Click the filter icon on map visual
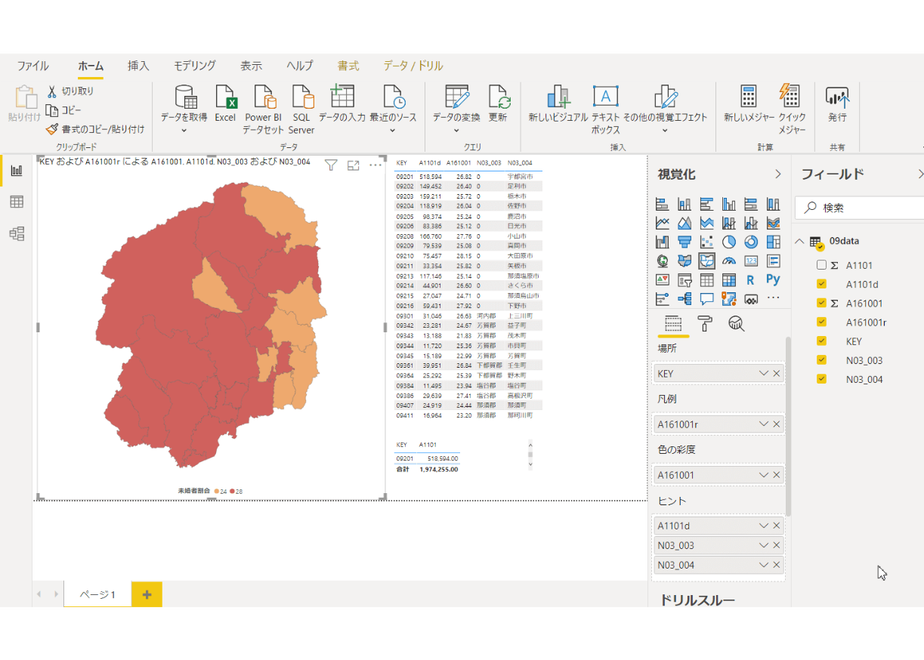The height and width of the screenshot is (660, 924). pyautogui.click(x=331, y=166)
